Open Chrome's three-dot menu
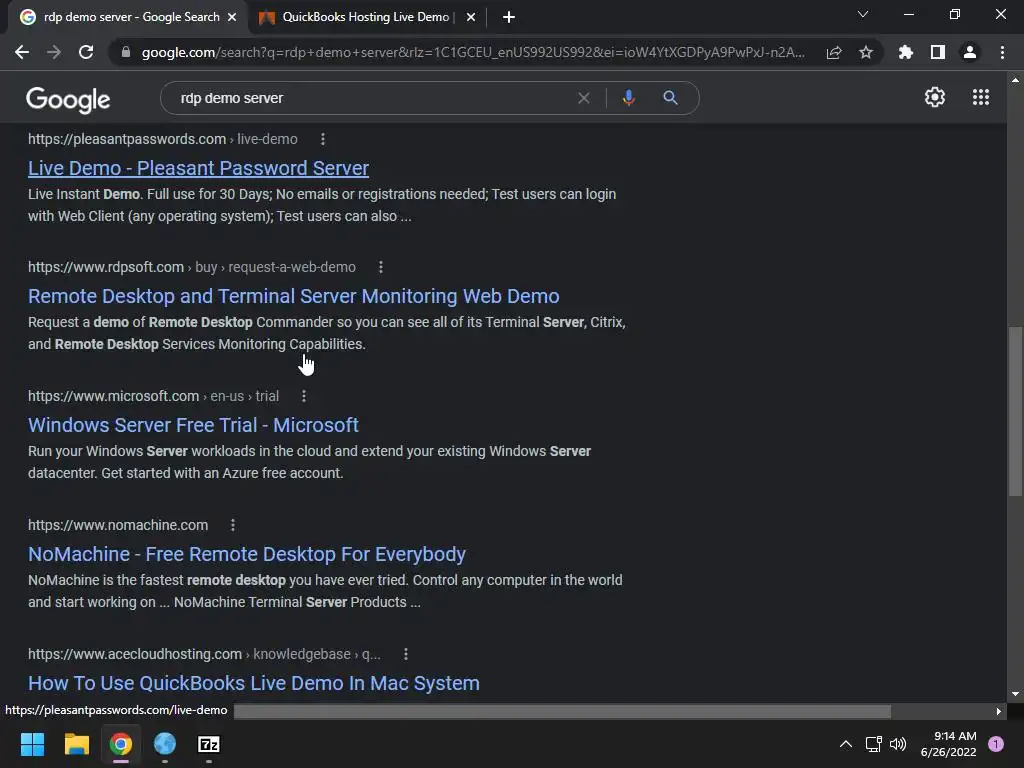The height and width of the screenshot is (768, 1024). coord(1002,52)
